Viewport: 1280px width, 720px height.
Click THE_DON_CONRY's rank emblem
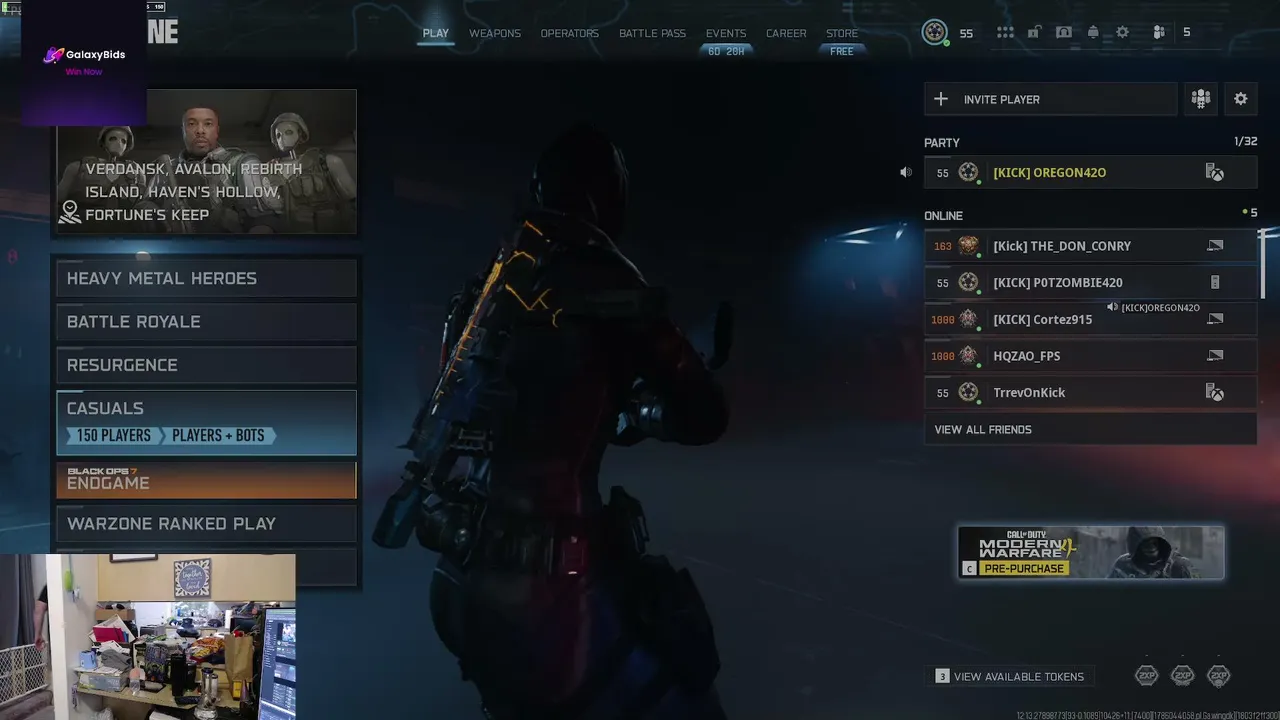[x=968, y=246]
